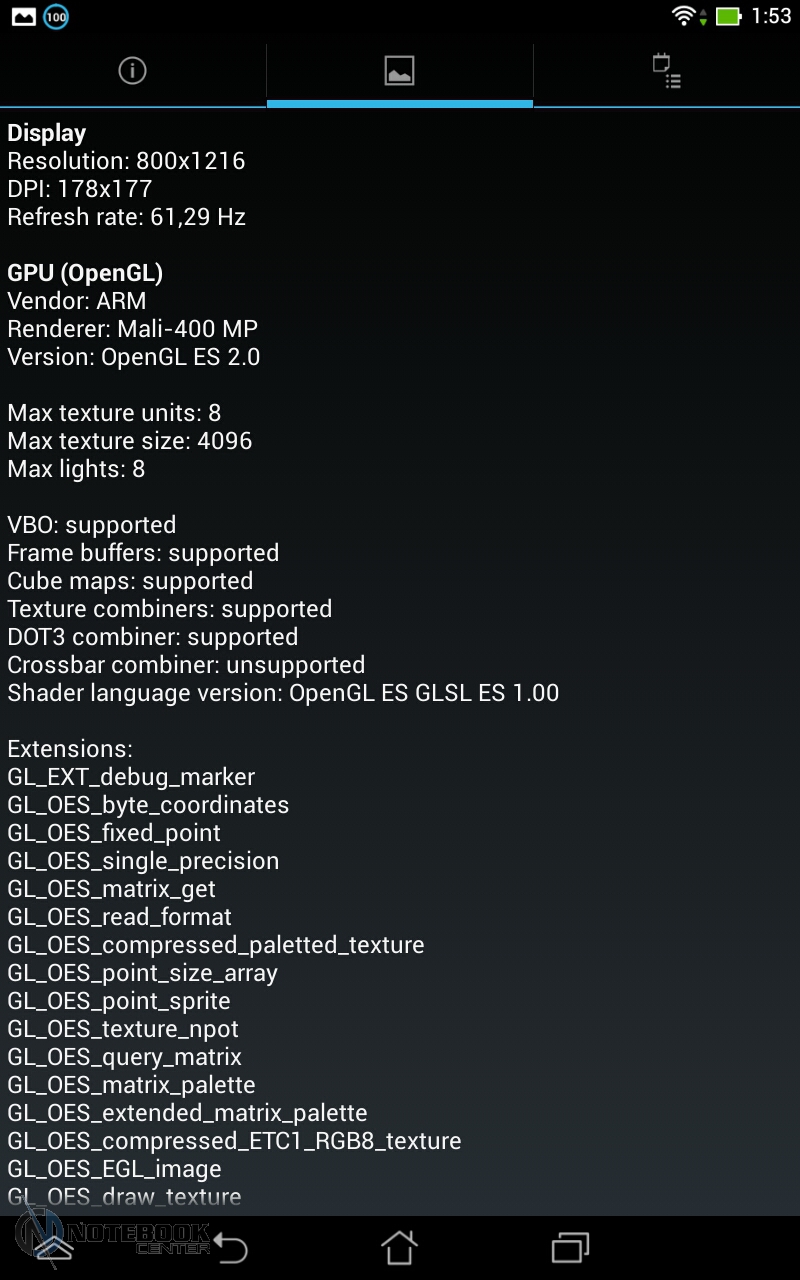Screen dimensions: 800x1280
Task: Select the Crossbar combiner: unsupported line
Action: [186, 665]
